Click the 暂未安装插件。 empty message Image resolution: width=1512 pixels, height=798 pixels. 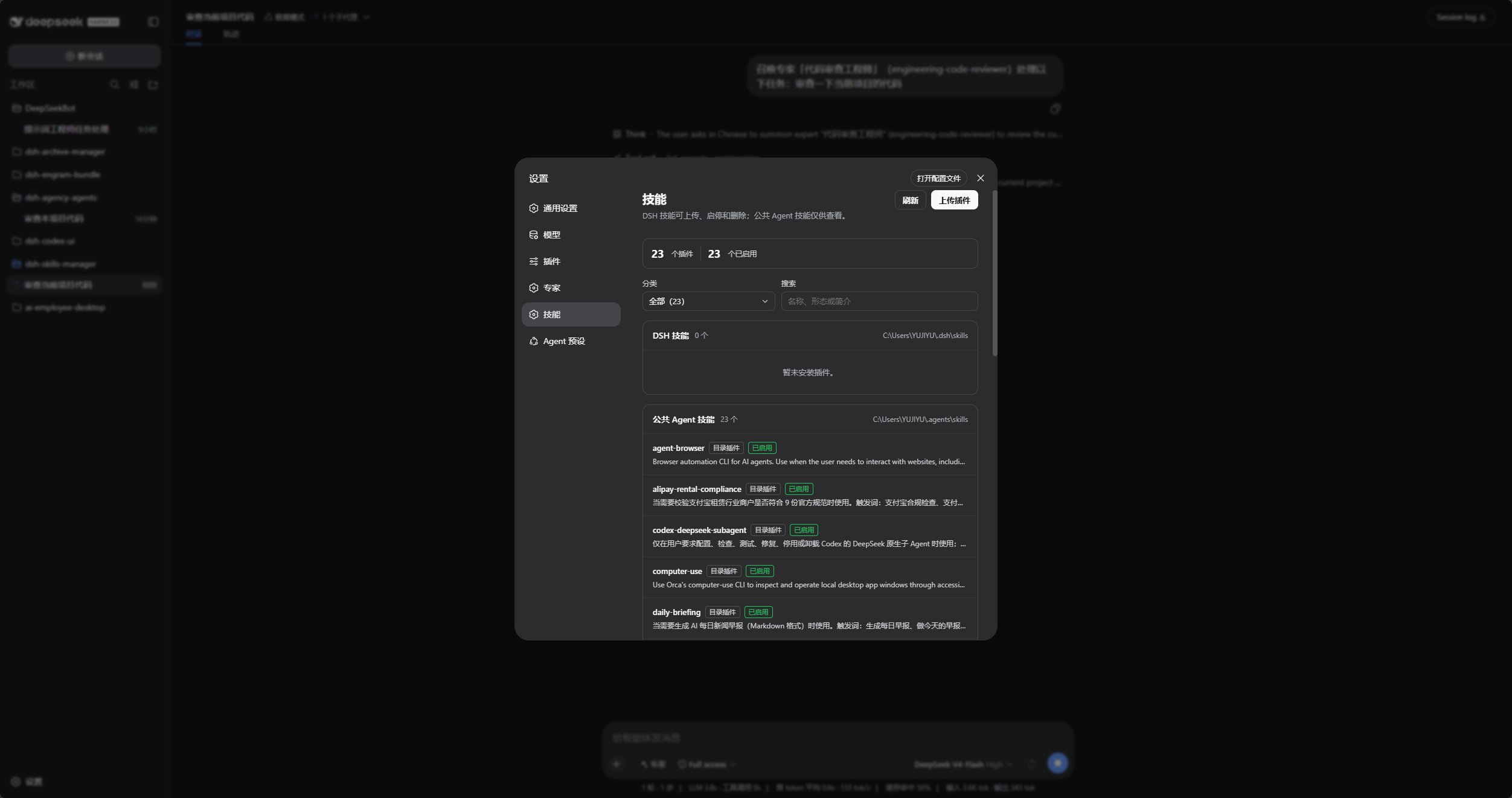[810, 372]
